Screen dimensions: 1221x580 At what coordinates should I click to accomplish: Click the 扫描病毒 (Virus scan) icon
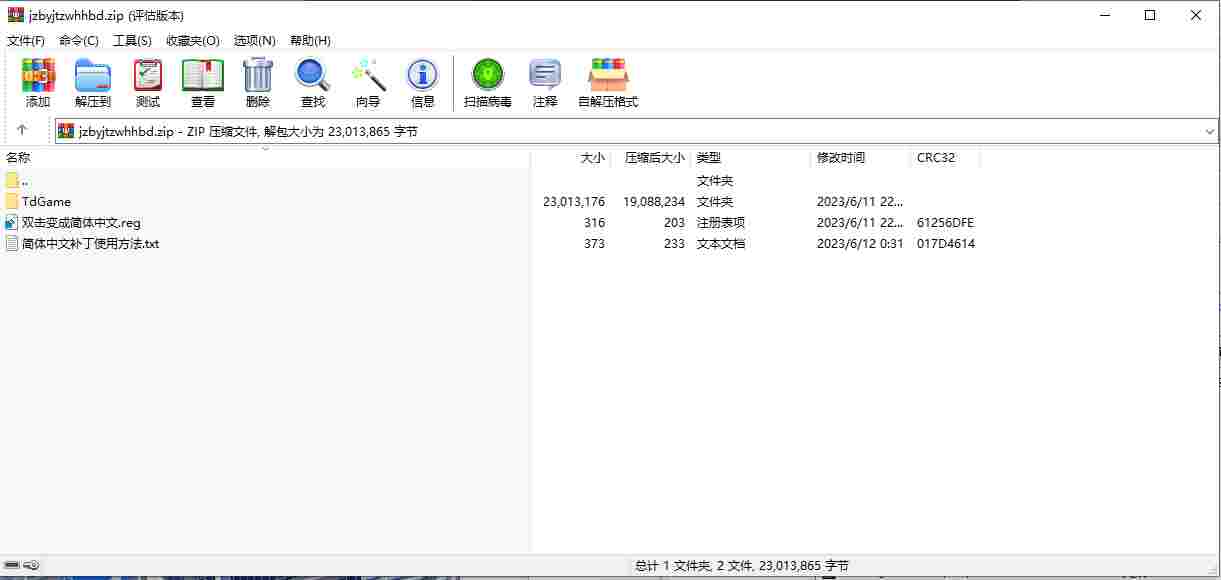pos(488,75)
